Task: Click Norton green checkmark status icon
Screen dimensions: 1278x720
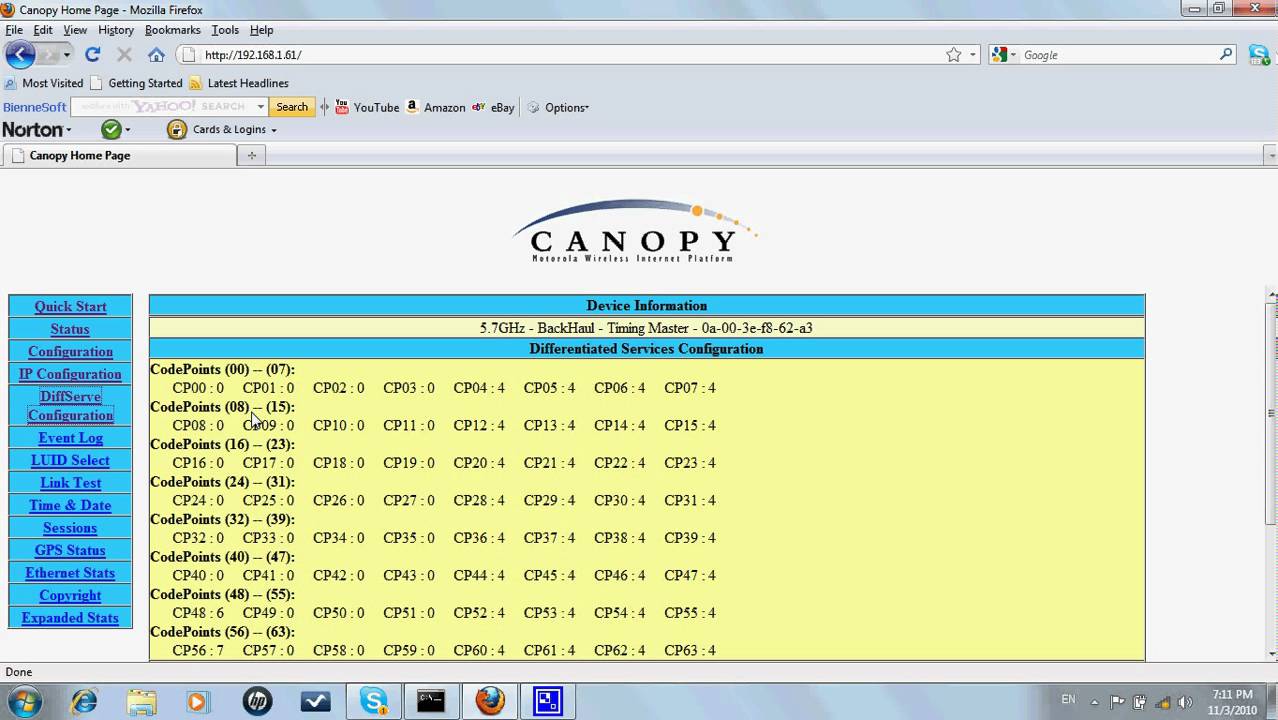Action: 111,129
